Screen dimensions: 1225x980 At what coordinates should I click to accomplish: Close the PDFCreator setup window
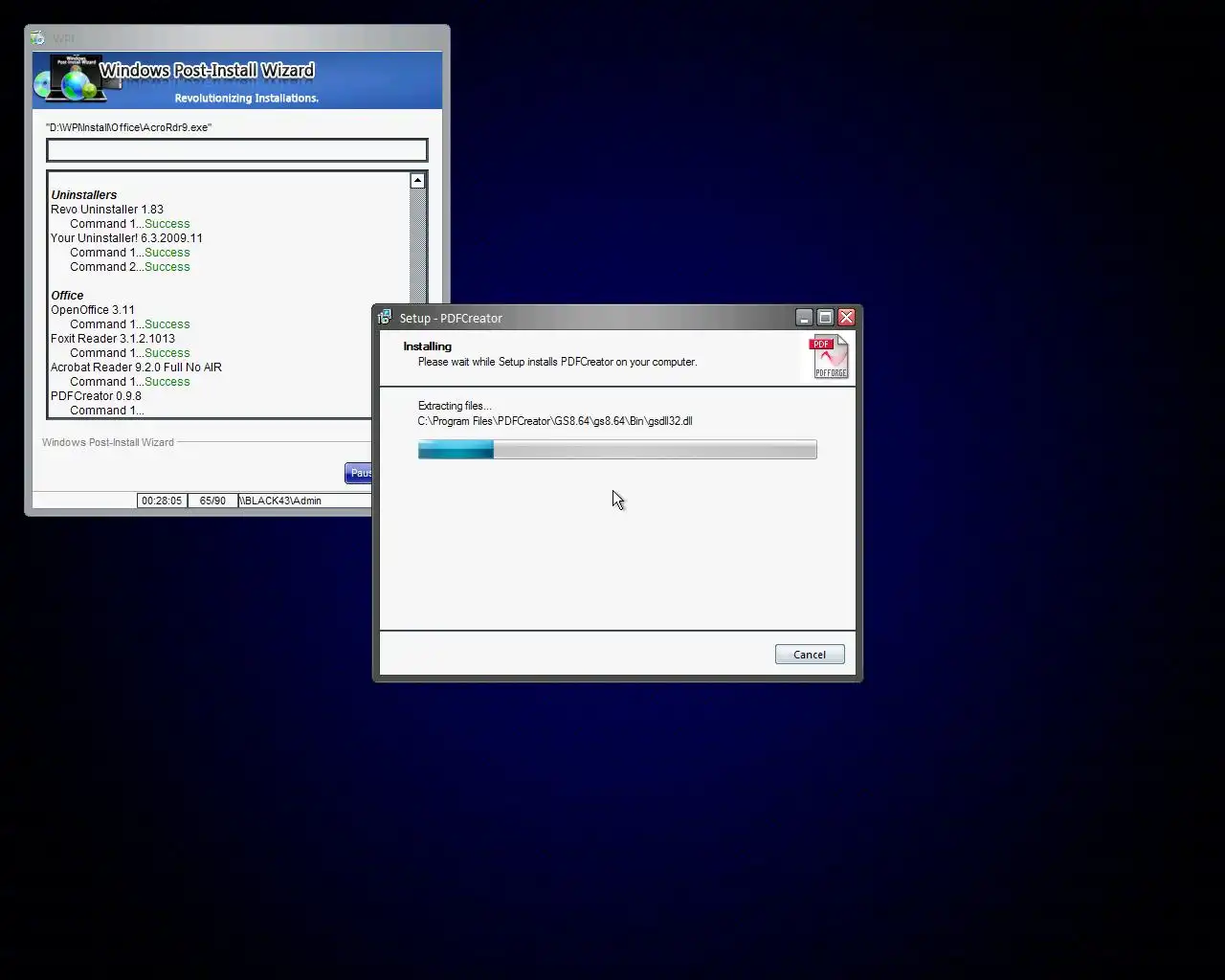(x=846, y=317)
